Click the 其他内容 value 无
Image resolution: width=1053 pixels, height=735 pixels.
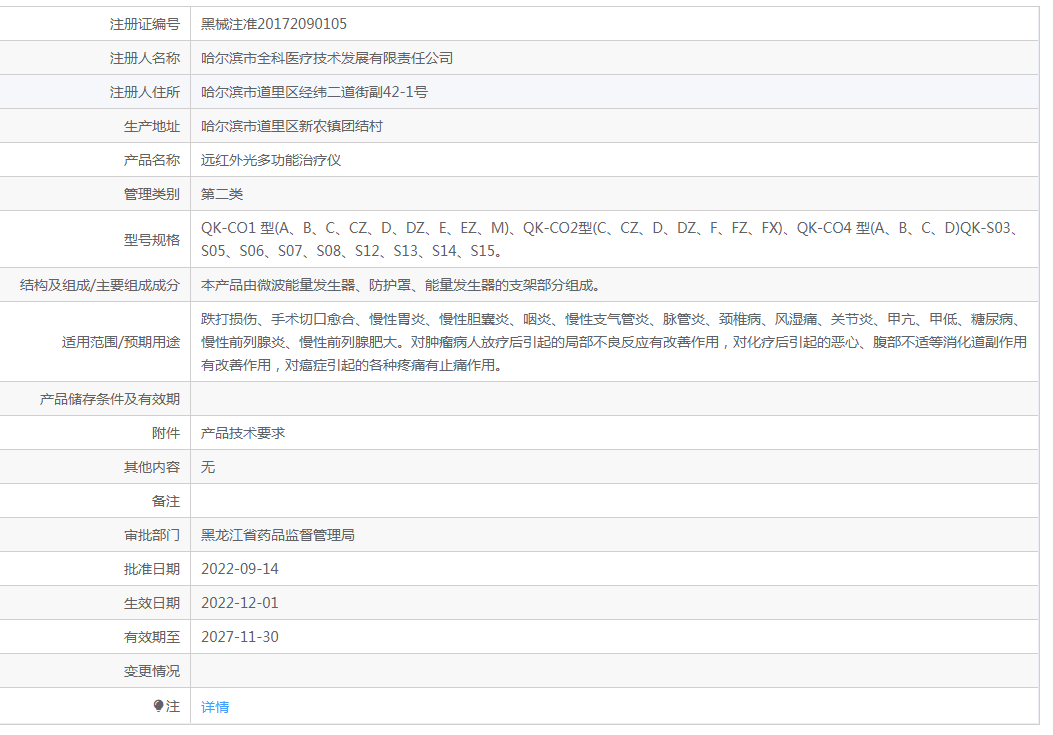(208, 467)
